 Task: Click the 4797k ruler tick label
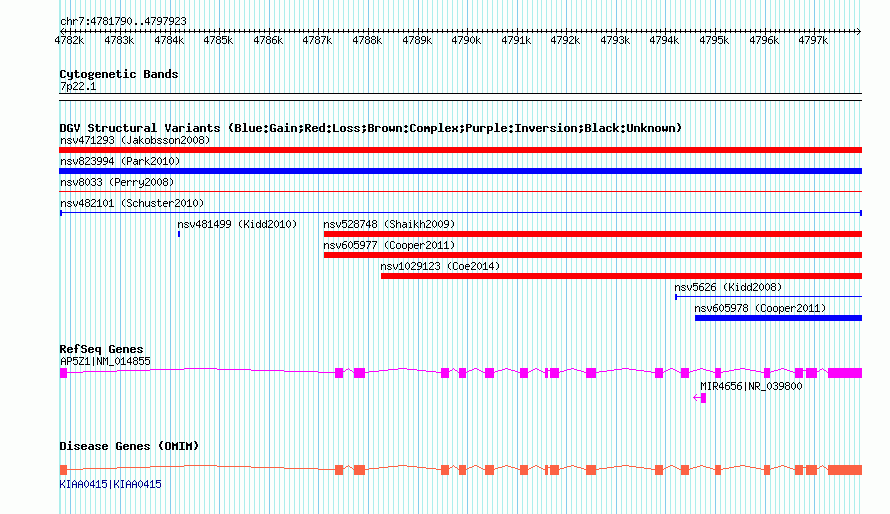click(x=813, y=40)
